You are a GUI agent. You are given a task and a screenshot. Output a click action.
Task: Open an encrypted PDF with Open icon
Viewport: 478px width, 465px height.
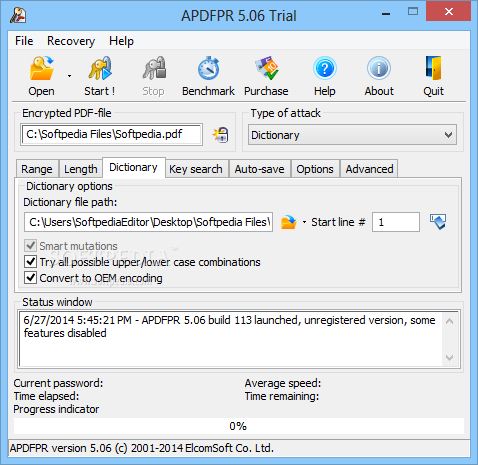(x=41, y=68)
